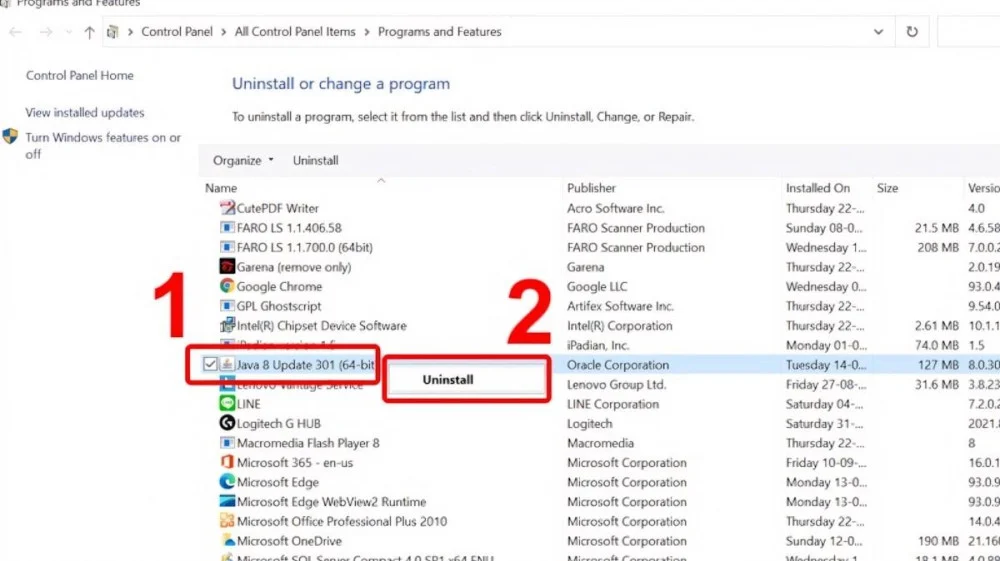The image size is (1000, 561).
Task: Click the Microsoft 365 - en-us icon
Action: pos(227,462)
